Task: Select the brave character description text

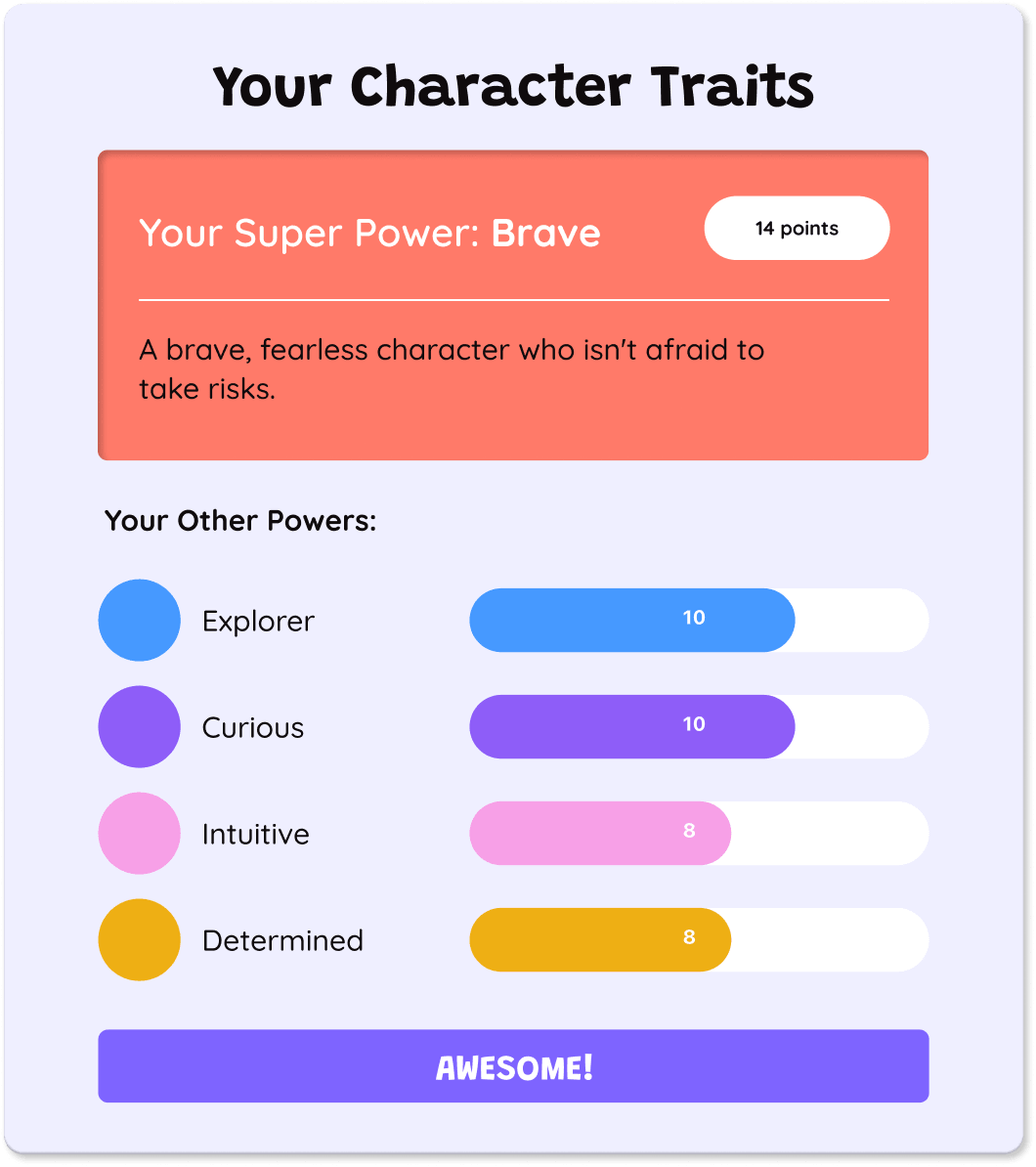Action: tap(453, 368)
